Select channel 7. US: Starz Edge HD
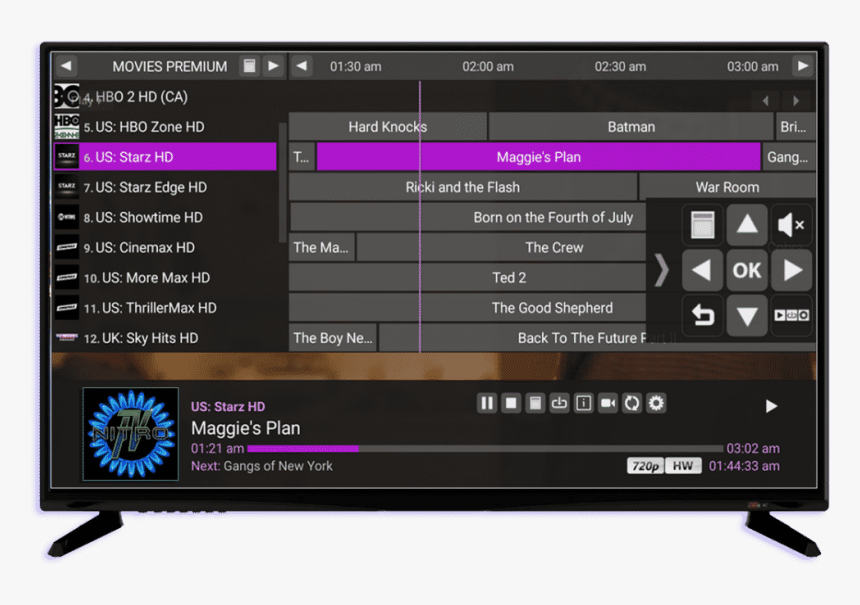Viewport: 860px width, 605px height. [165, 187]
